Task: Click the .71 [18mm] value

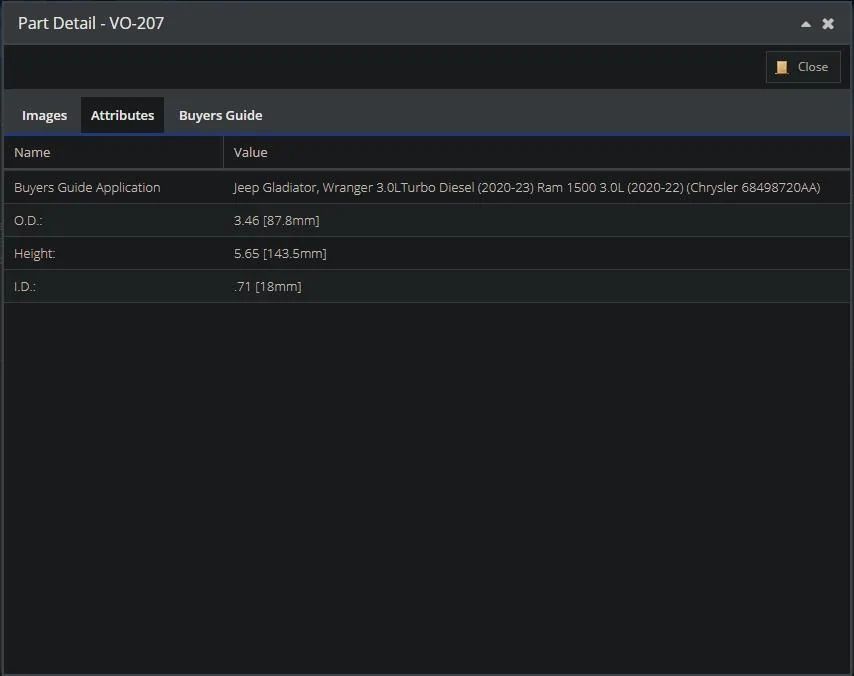Action: 267,286
